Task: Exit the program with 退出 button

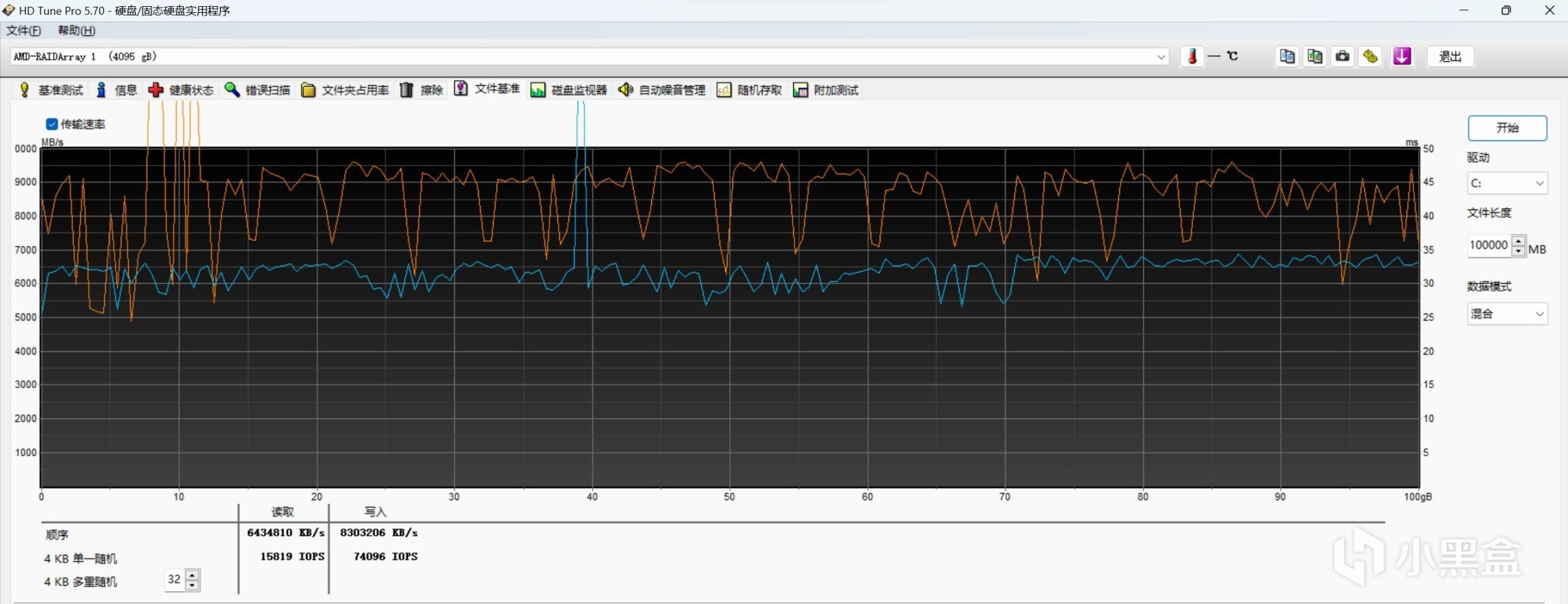Action: tap(1450, 57)
